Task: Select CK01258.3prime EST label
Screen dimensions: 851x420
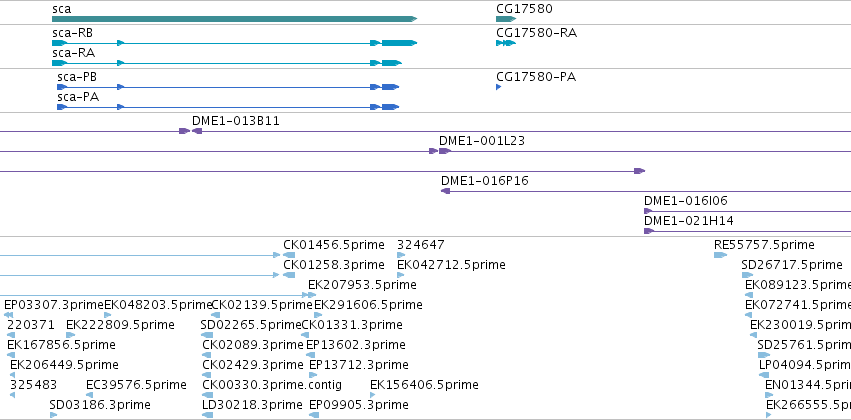Action: coord(334,265)
